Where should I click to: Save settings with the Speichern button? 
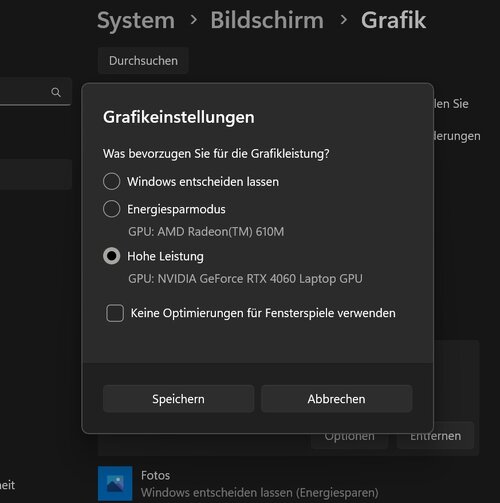tap(178, 399)
